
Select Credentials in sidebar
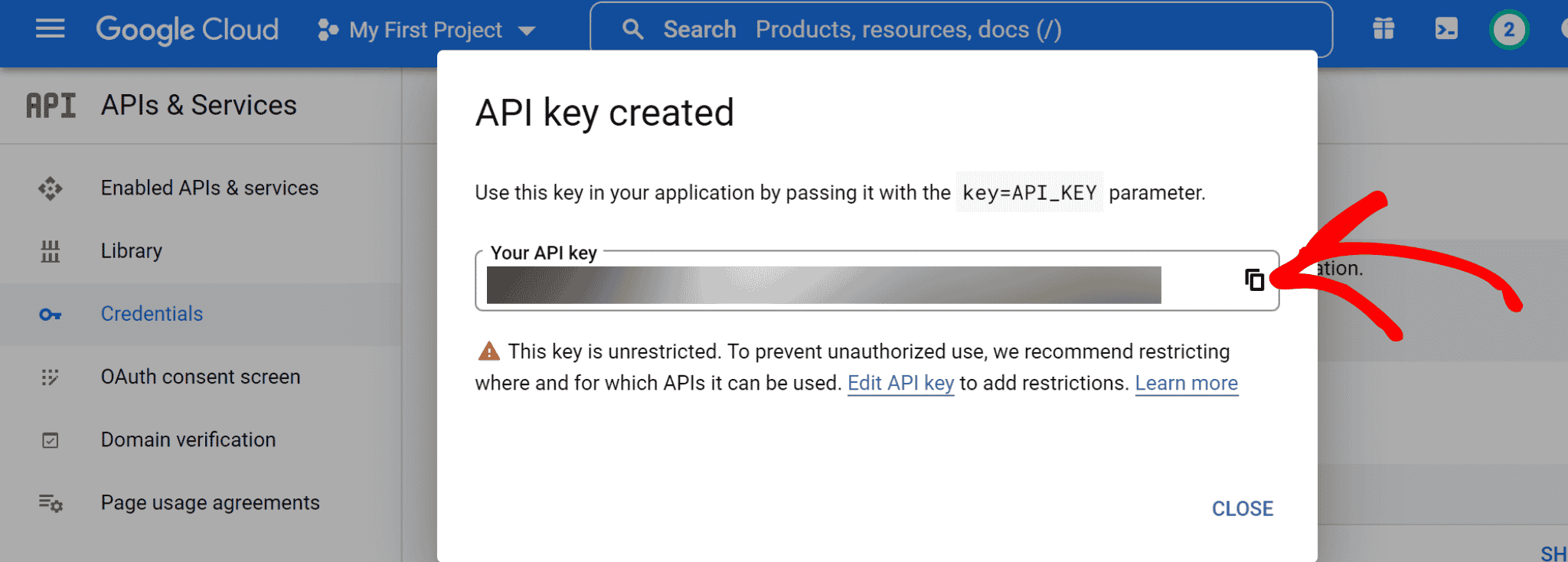[x=152, y=314]
